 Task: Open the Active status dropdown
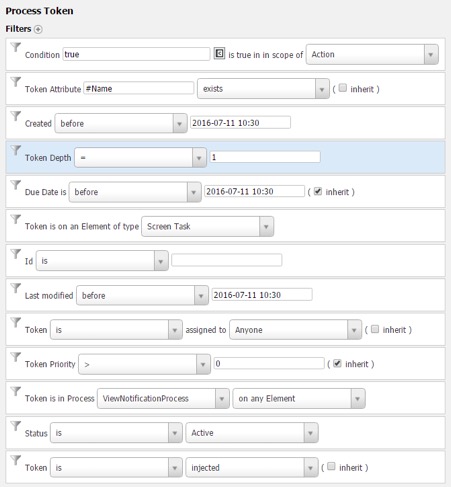[x=252, y=433]
